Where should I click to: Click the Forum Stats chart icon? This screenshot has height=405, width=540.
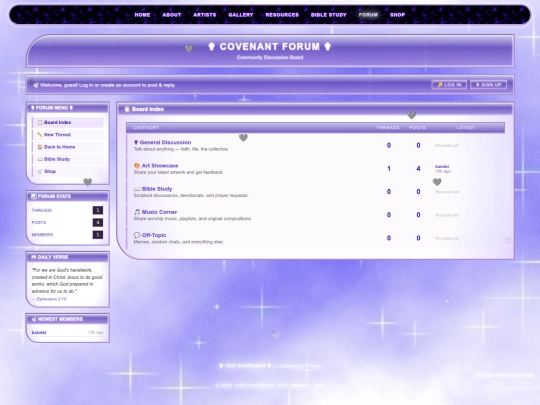(x=34, y=196)
